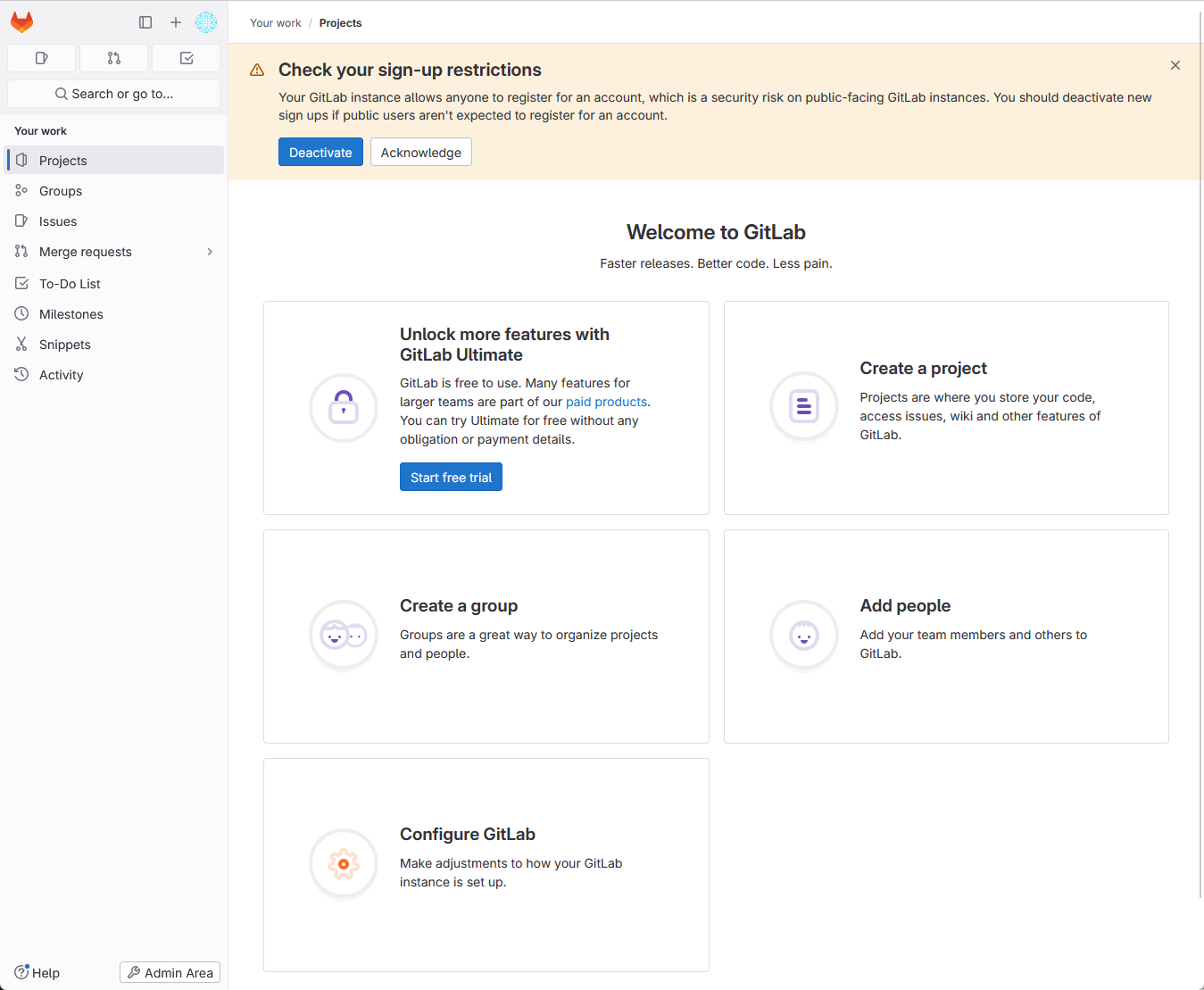Open the Add people heading
The width and height of the screenshot is (1204, 990).
coord(905,606)
